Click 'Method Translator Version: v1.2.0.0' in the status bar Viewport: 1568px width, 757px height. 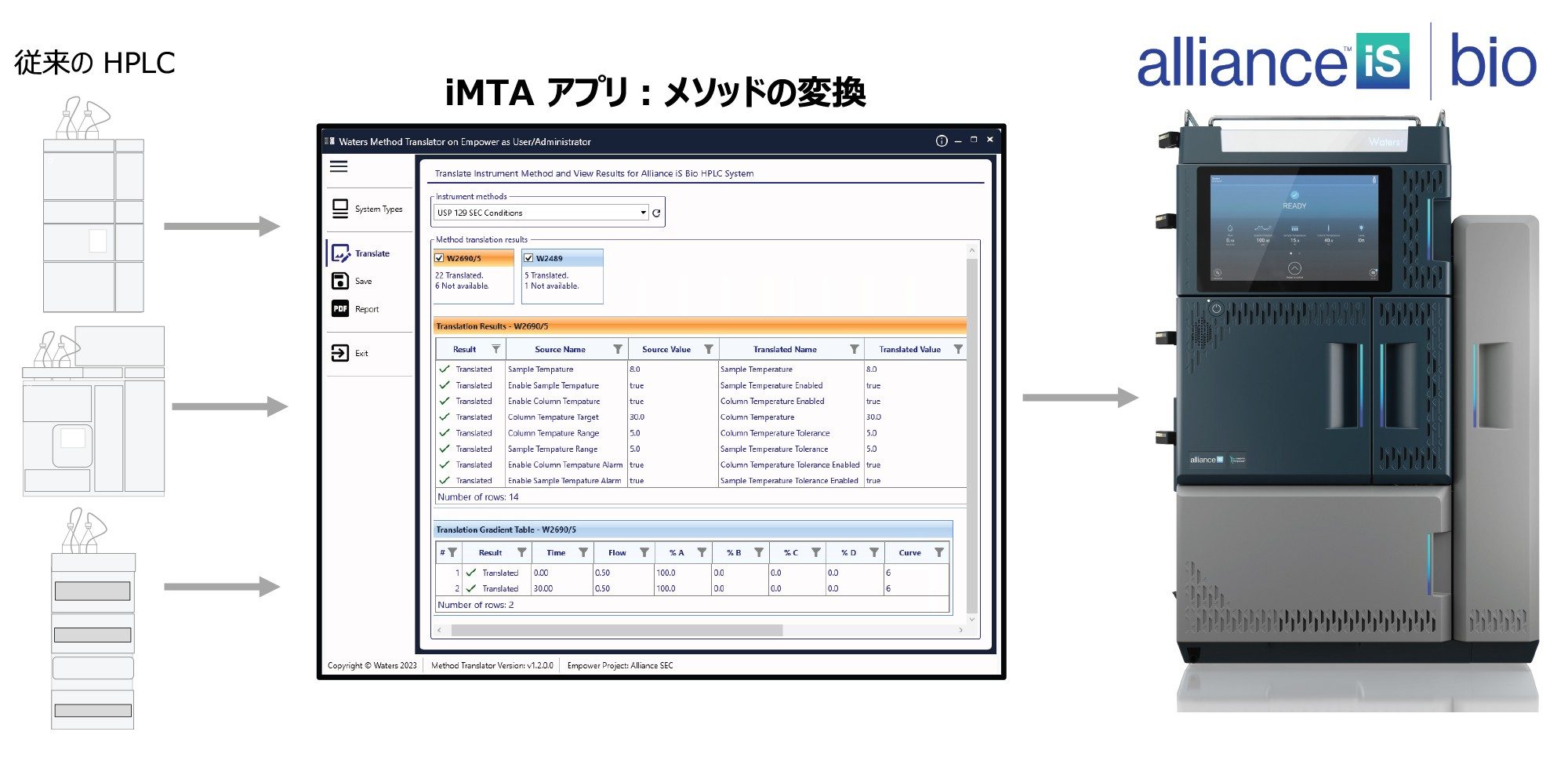click(x=492, y=665)
